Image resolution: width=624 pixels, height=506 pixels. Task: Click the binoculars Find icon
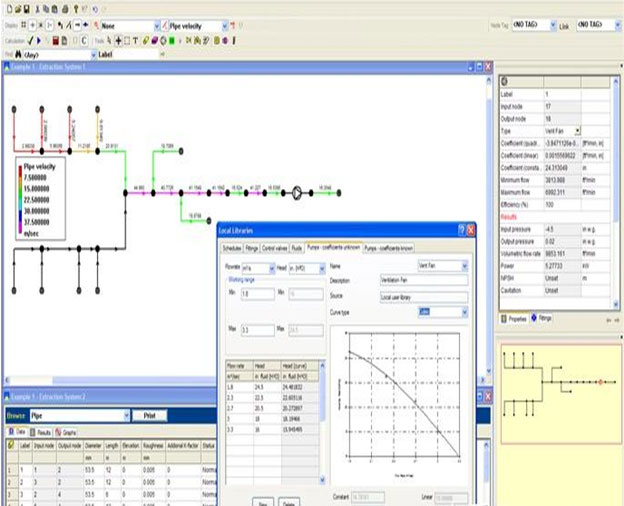pos(18,54)
